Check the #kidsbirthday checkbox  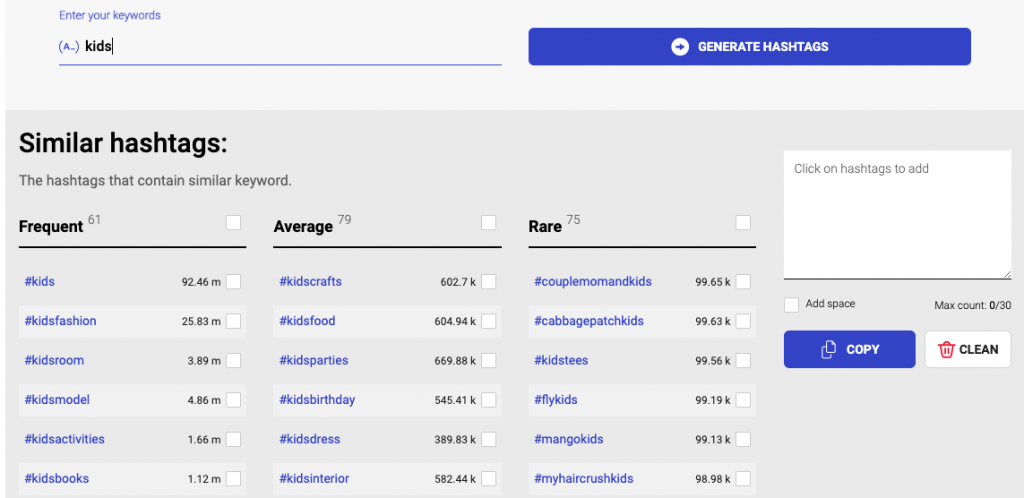(x=488, y=399)
